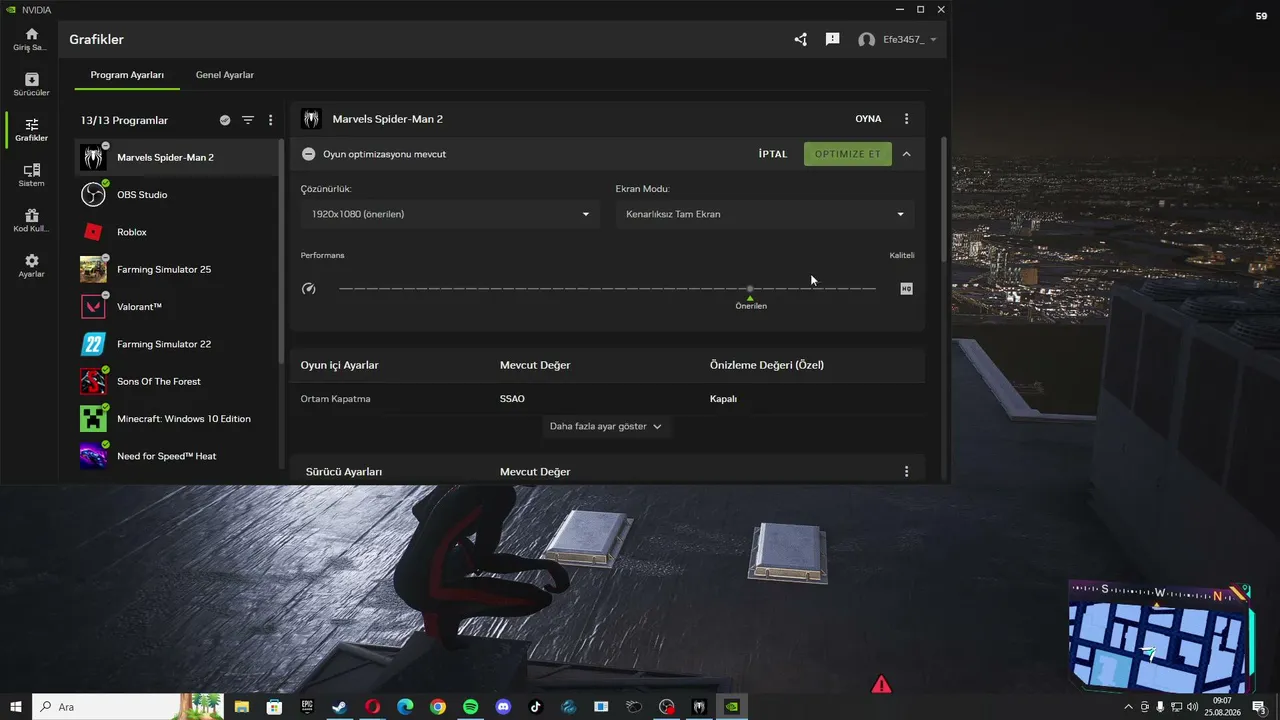Open TikTok from the taskbar
This screenshot has width=1280, height=720.
[x=536, y=707]
